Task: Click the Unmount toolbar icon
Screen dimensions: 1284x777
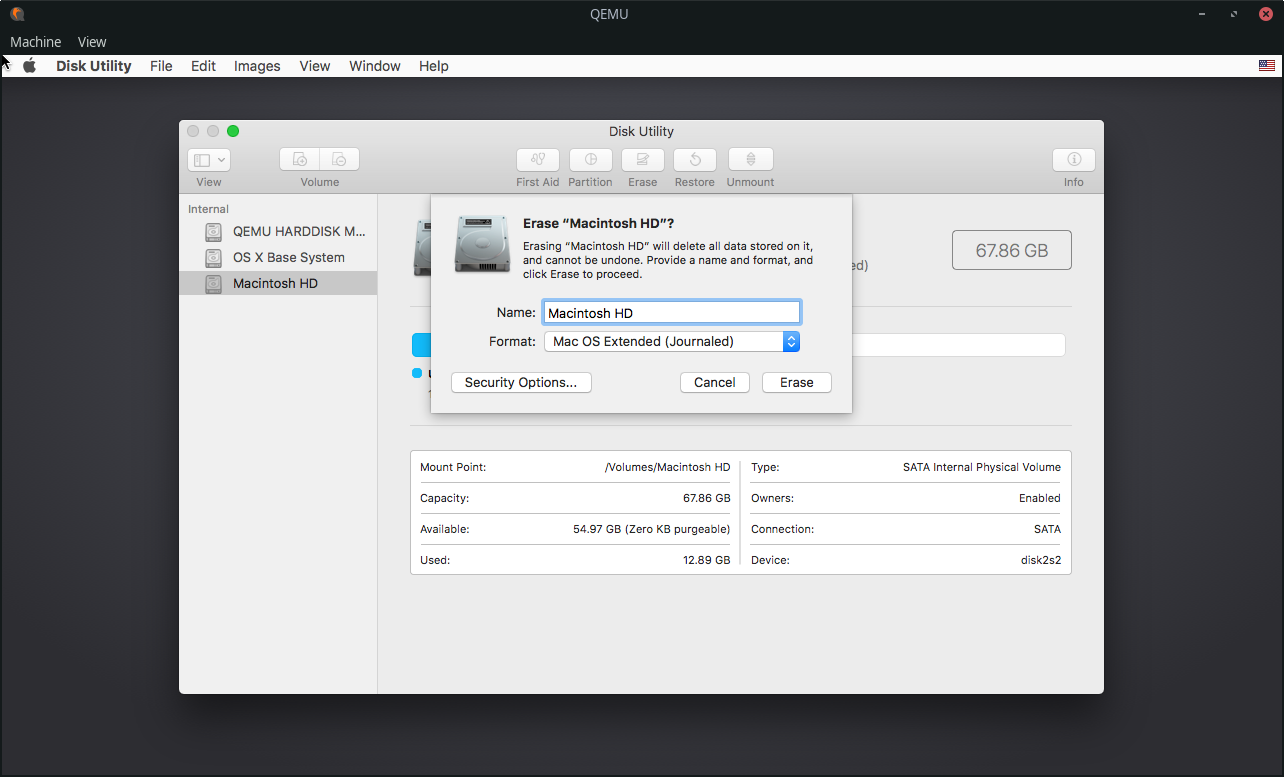Action: pos(751,159)
